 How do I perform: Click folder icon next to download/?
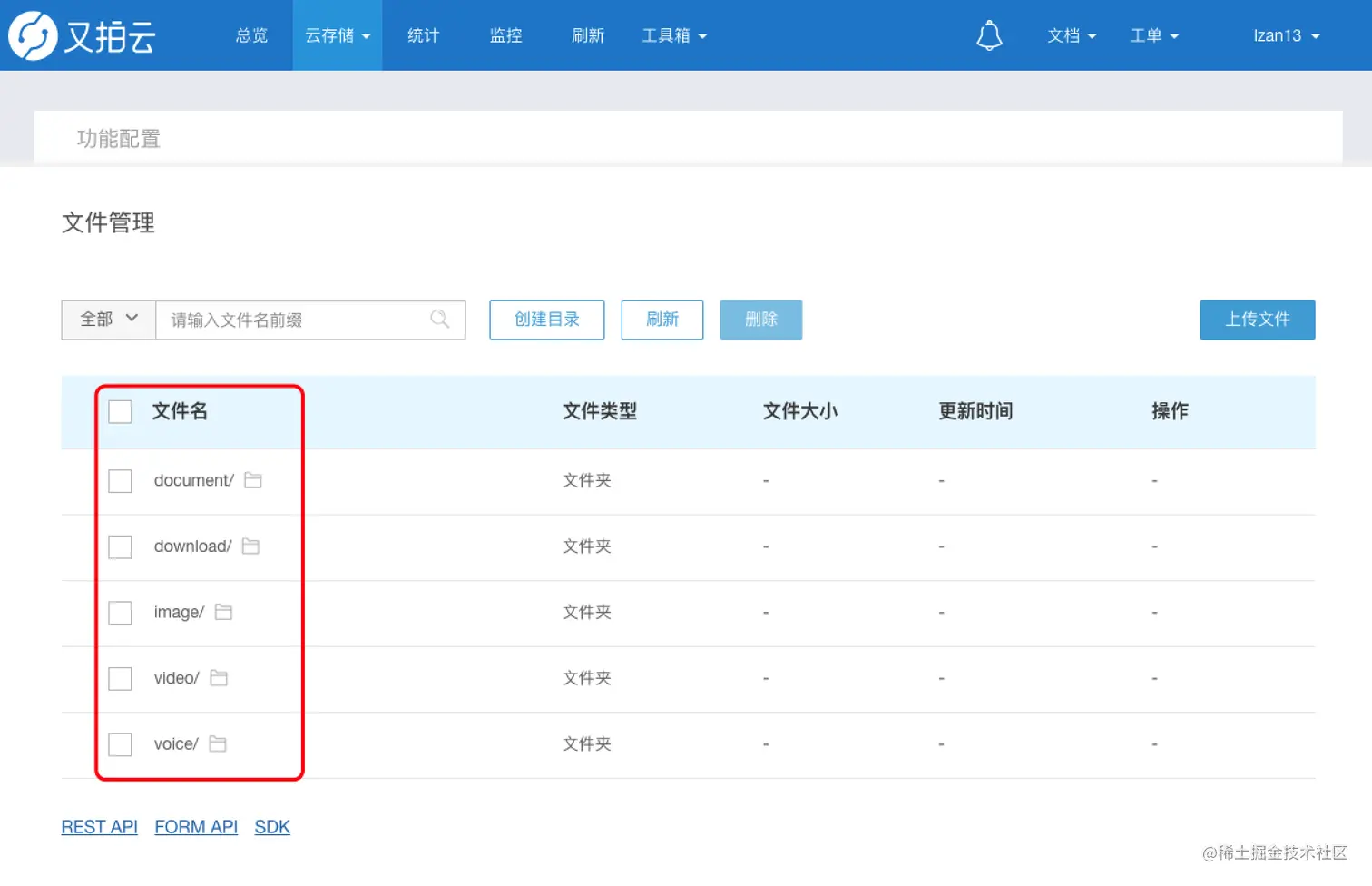pyautogui.click(x=250, y=546)
